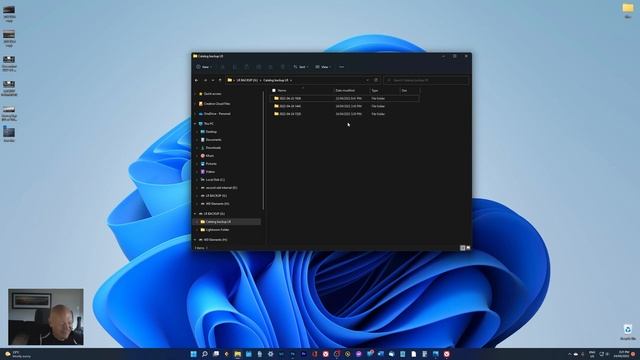Refresh the folder with the refresh icon
This screenshot has height=360, width=640.
tap(376, 80)
